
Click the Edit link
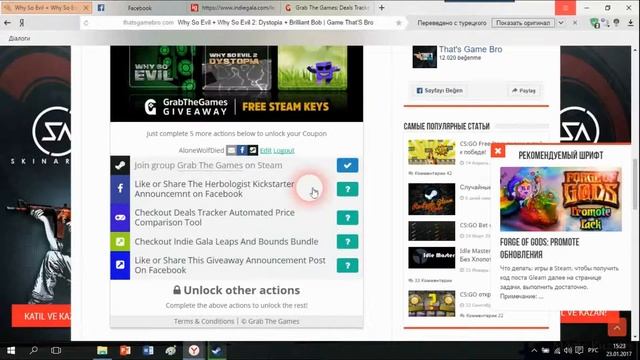click(x=266, y=151)
